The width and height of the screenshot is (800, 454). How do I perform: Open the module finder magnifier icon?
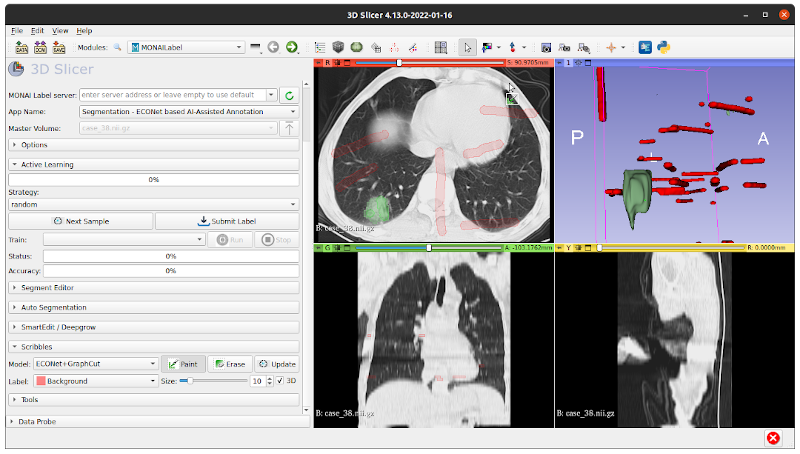coord(117,47)
